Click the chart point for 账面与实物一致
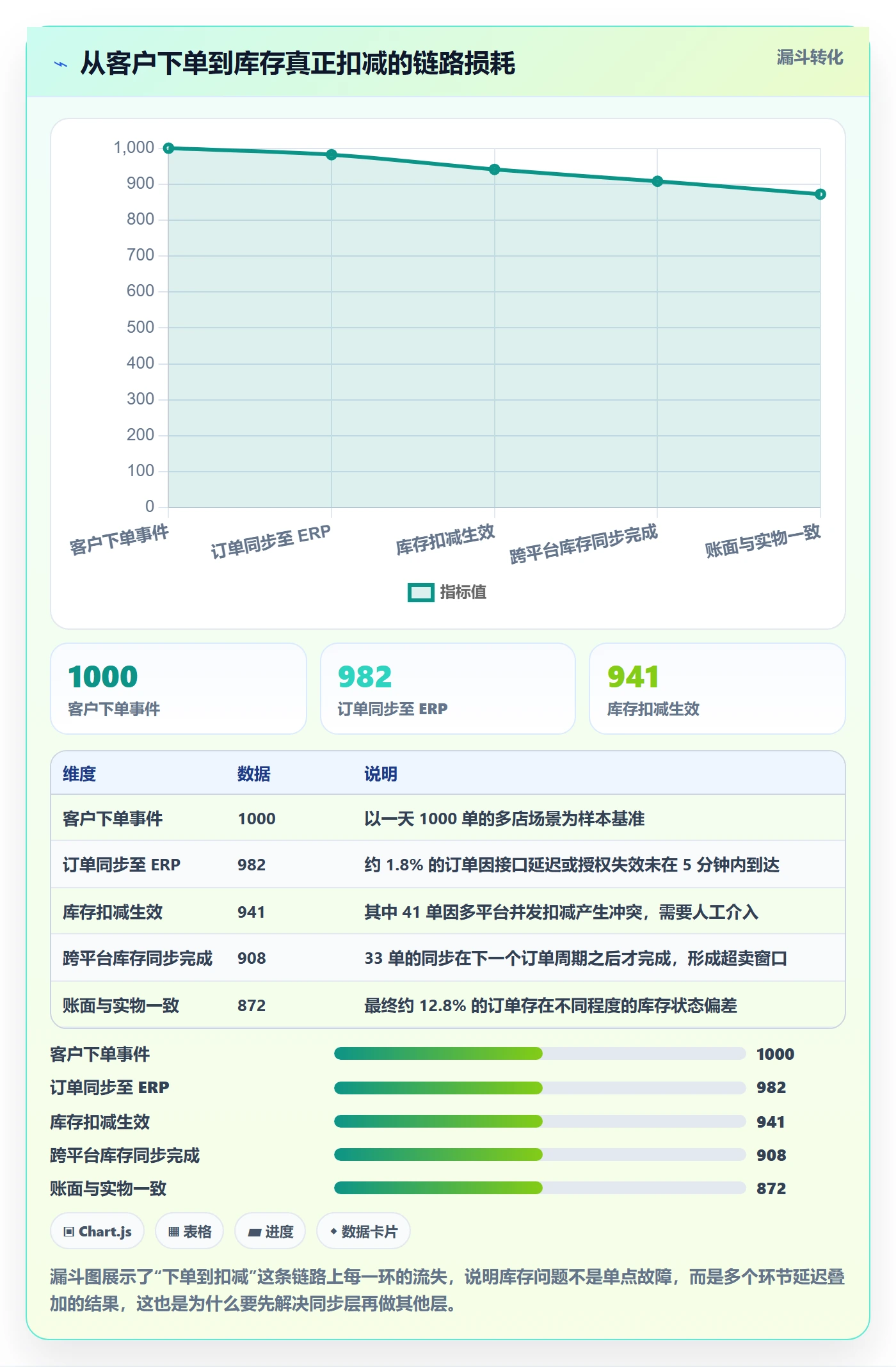 point(820,195)
